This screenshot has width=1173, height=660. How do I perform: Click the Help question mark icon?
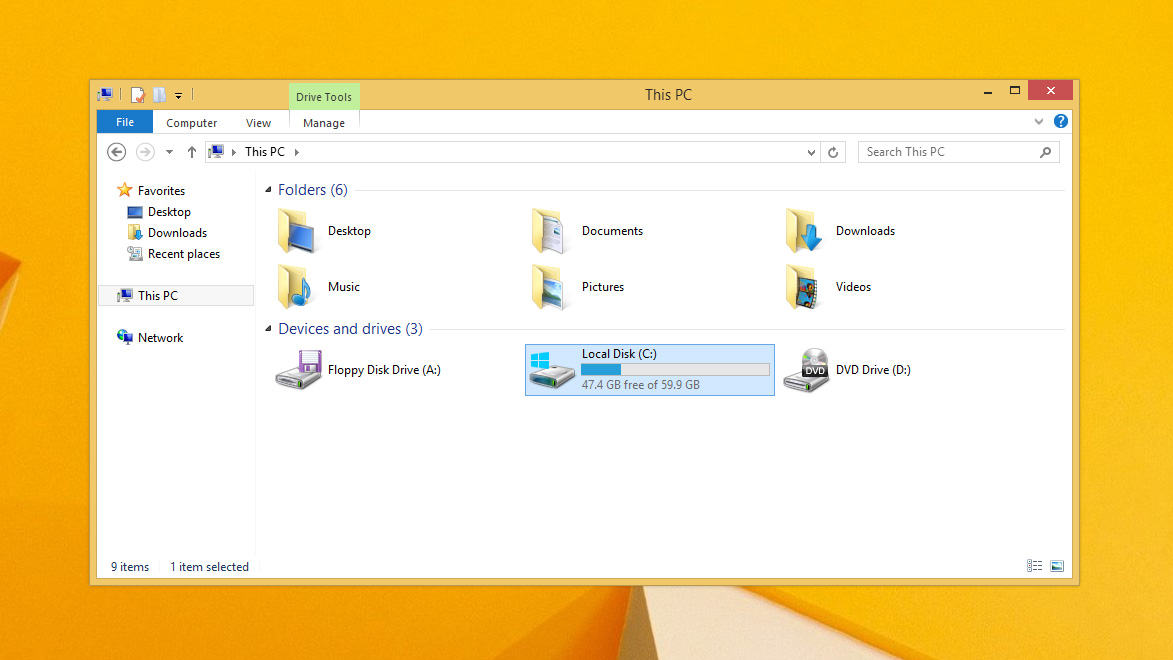(x=1060, y=121)
